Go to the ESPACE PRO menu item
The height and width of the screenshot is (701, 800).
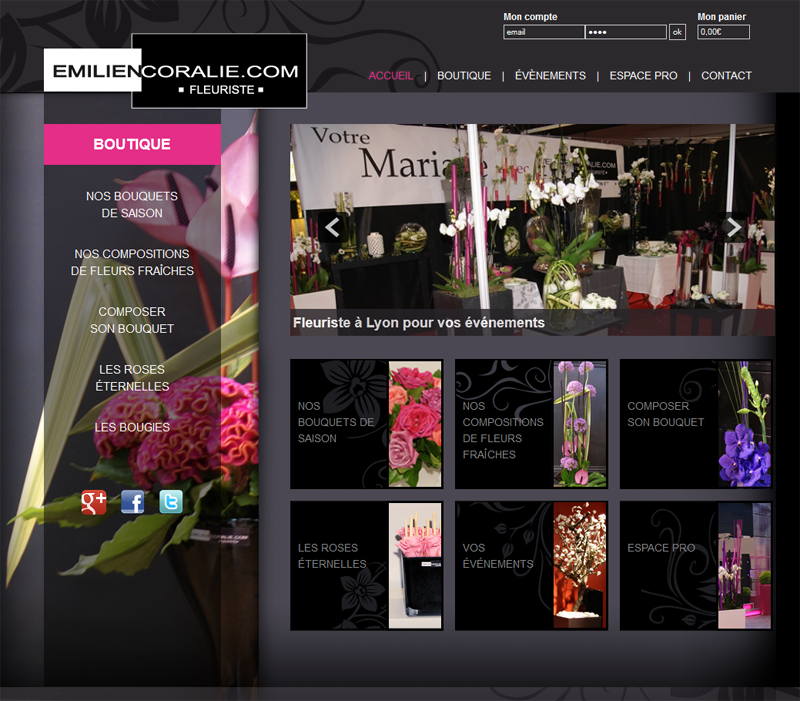coord(643,76)
